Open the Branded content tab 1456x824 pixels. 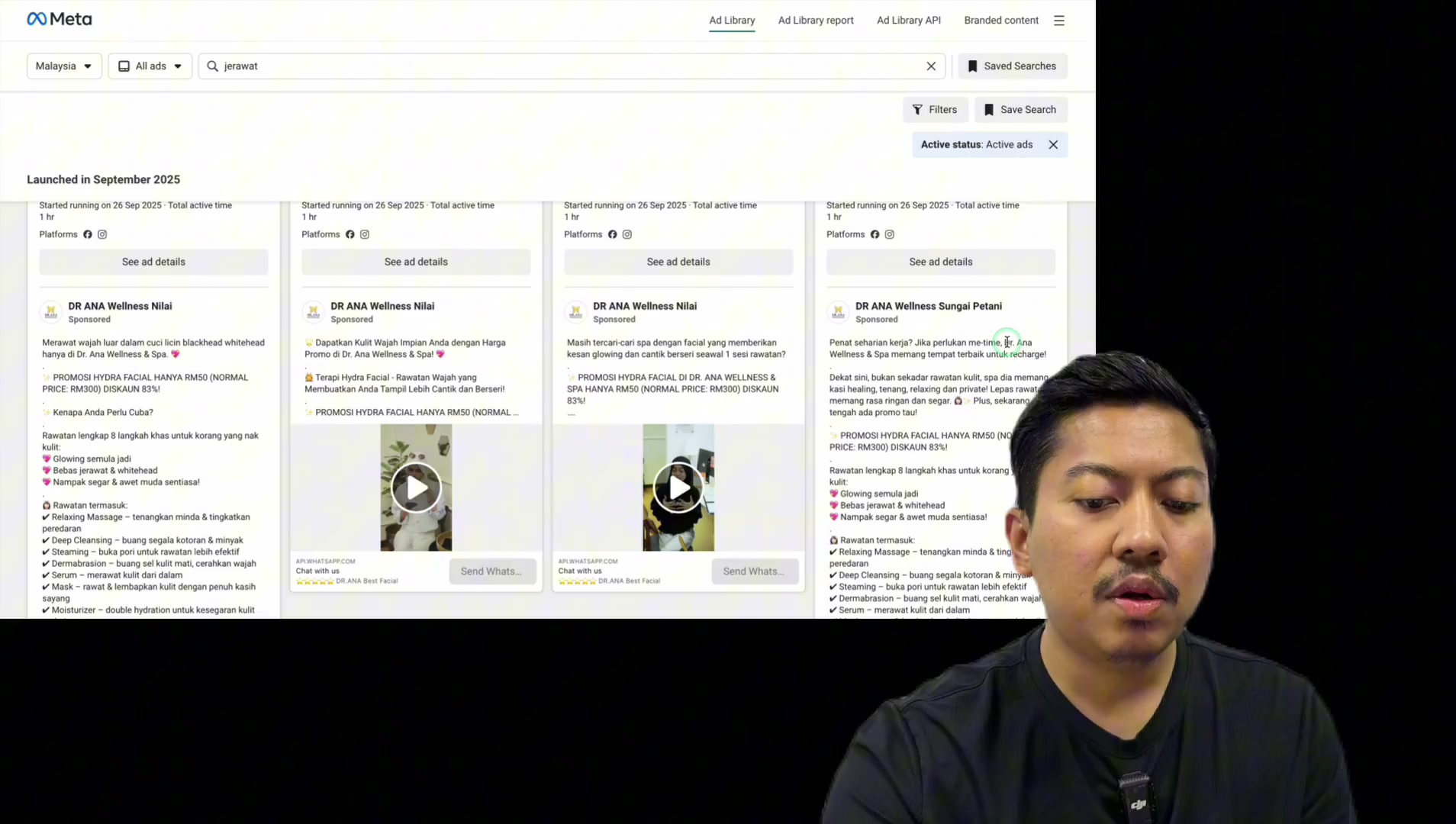click(x=1000, y=21)
